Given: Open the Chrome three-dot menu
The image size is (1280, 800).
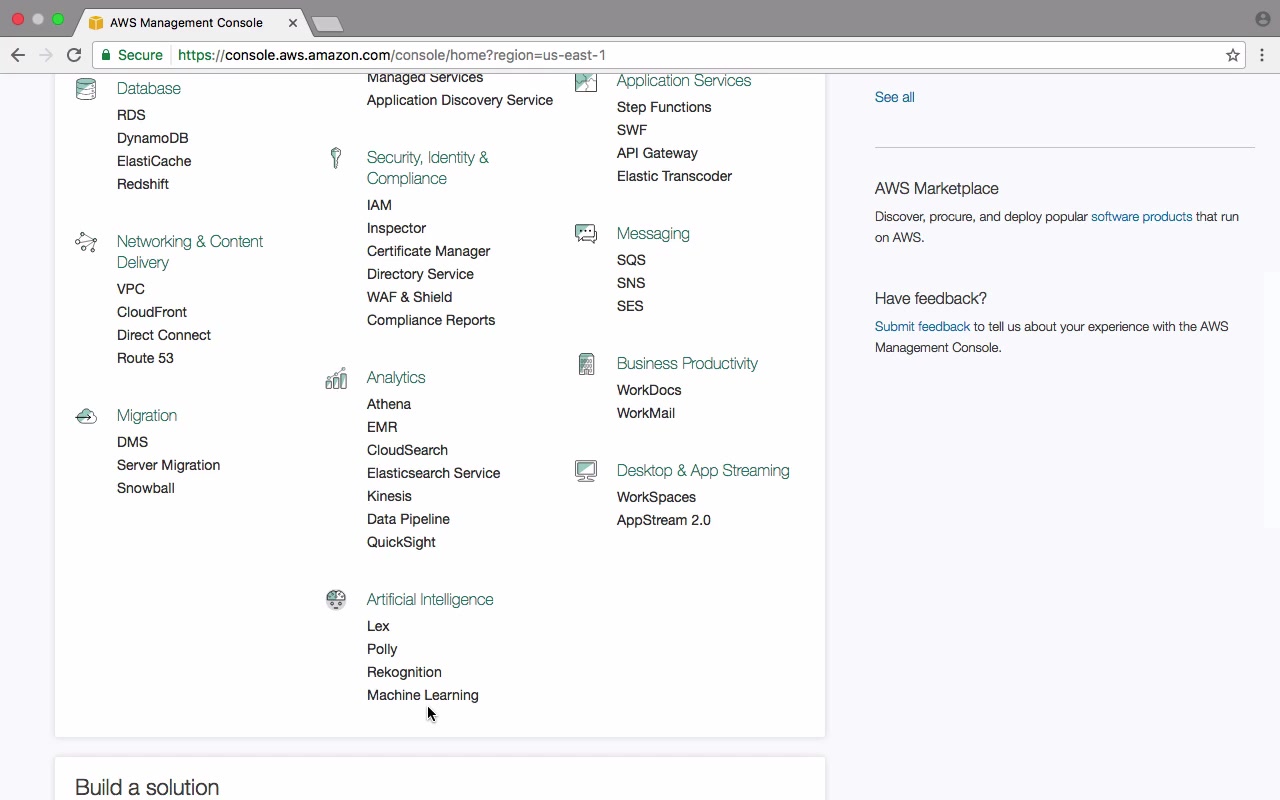Looking at the screenshot, I should (1262, 55).
